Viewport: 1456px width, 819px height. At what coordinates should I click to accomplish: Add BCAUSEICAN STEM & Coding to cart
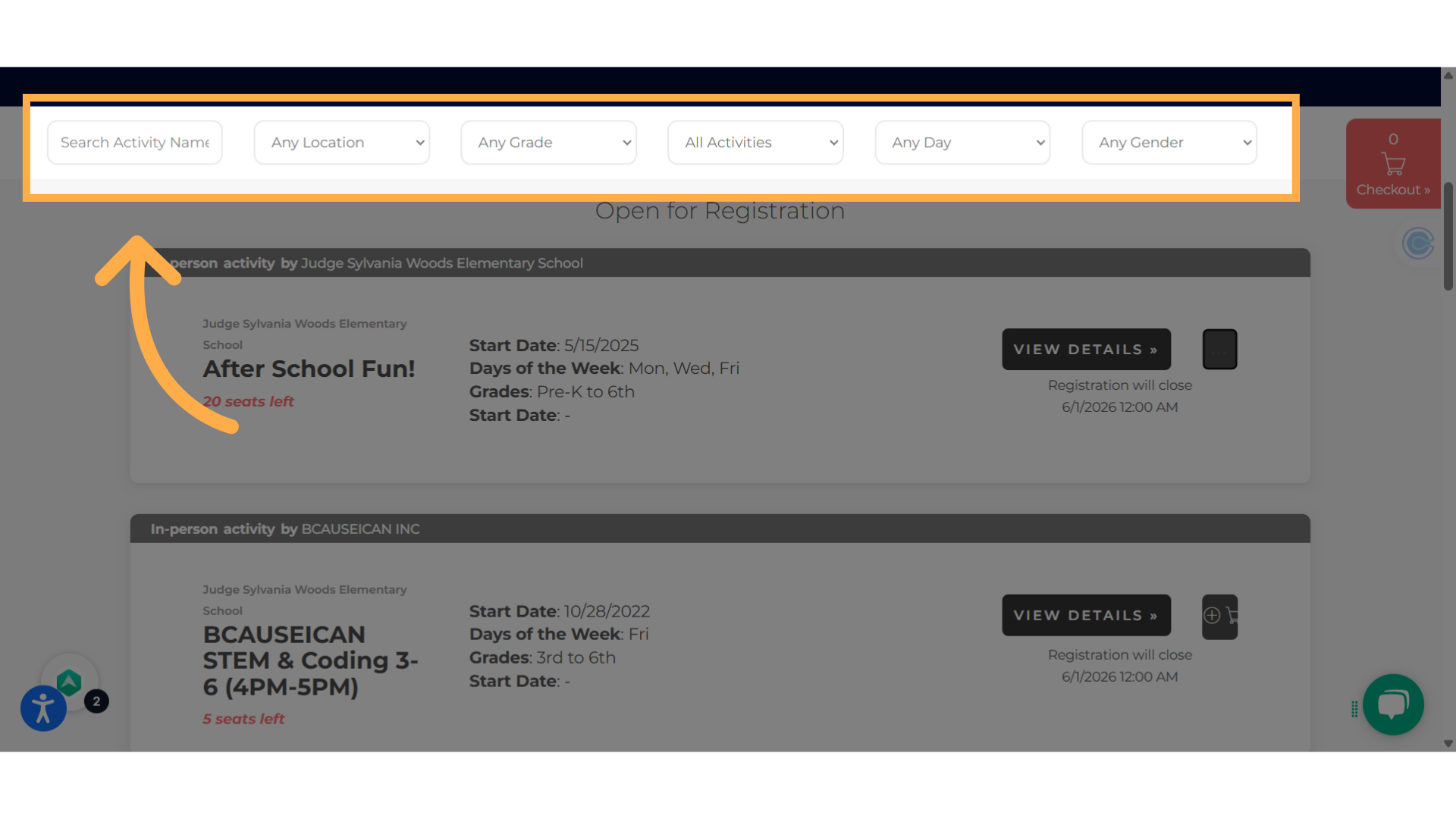[x=1219, y=616]
